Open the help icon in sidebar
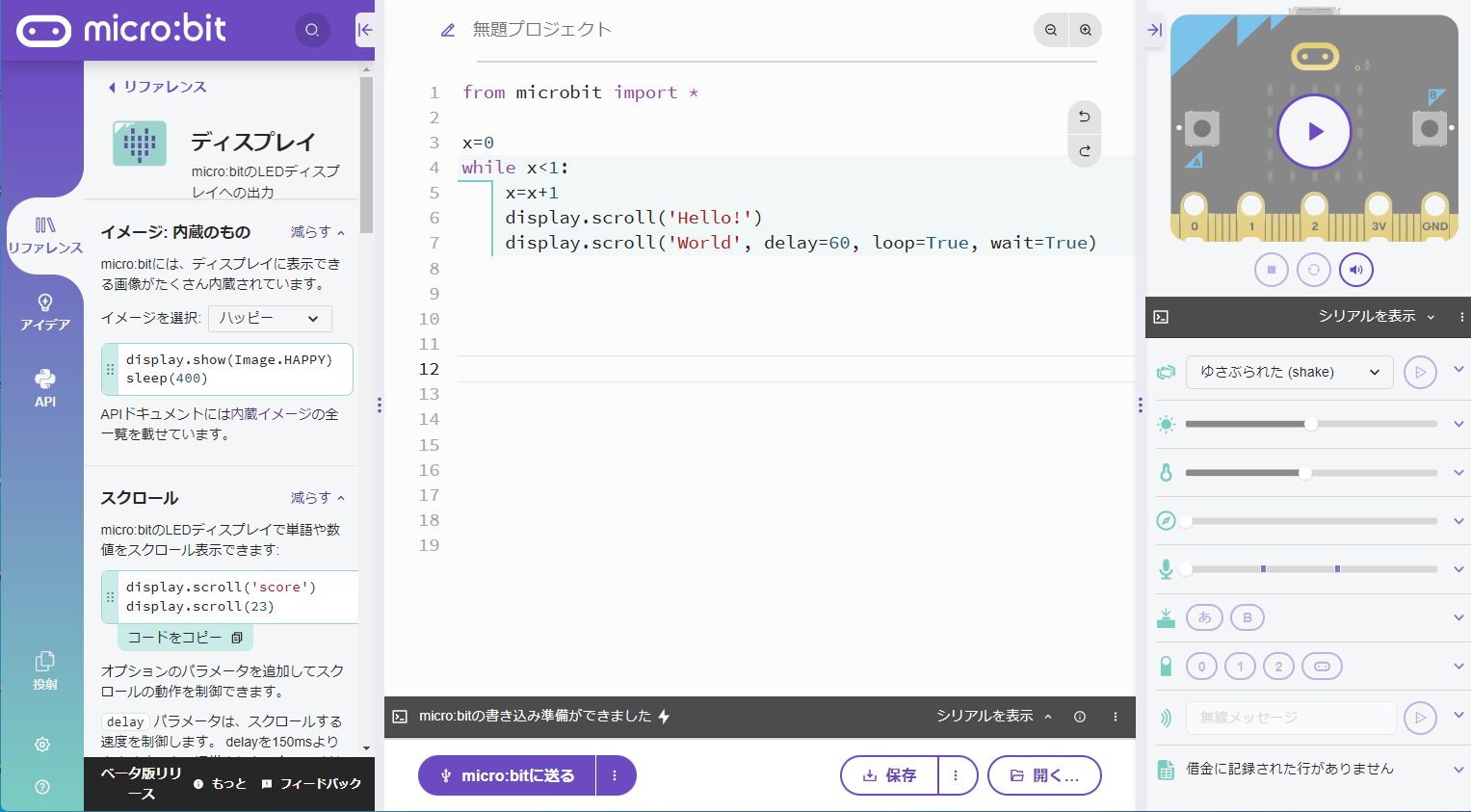 pos(42,787)
